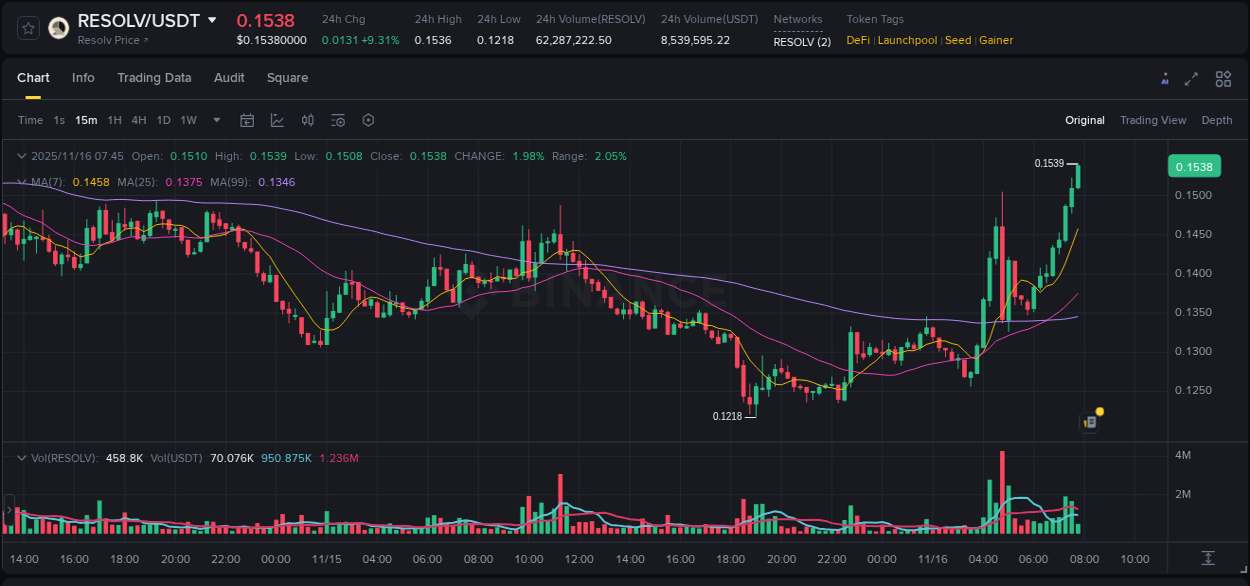
Task: Toggle favorite star for RESOLV/USDT pair
Action: 27,28
